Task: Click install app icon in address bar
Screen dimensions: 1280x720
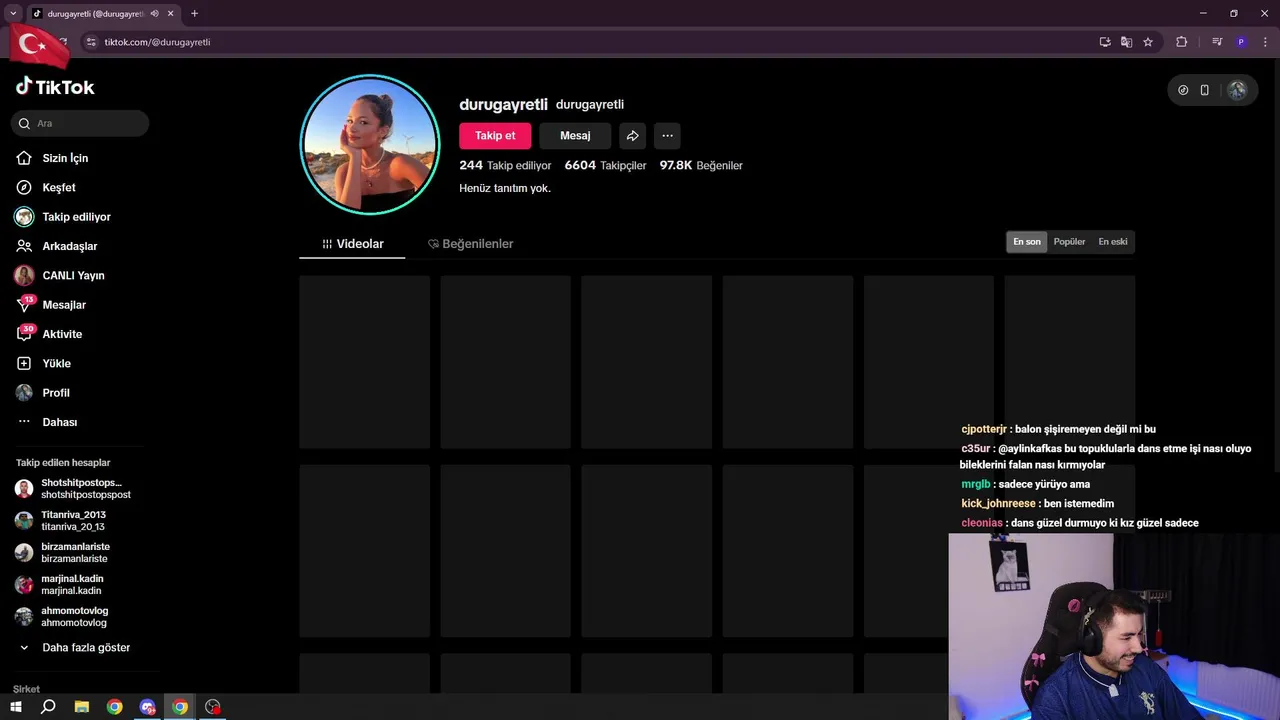Action: (1105, 42)
